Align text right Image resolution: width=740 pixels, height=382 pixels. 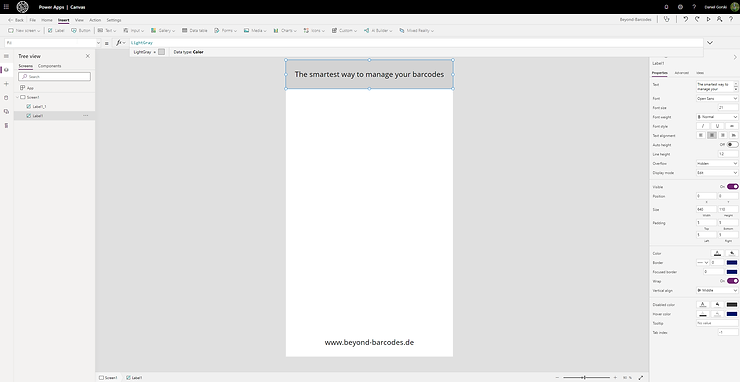723,136
